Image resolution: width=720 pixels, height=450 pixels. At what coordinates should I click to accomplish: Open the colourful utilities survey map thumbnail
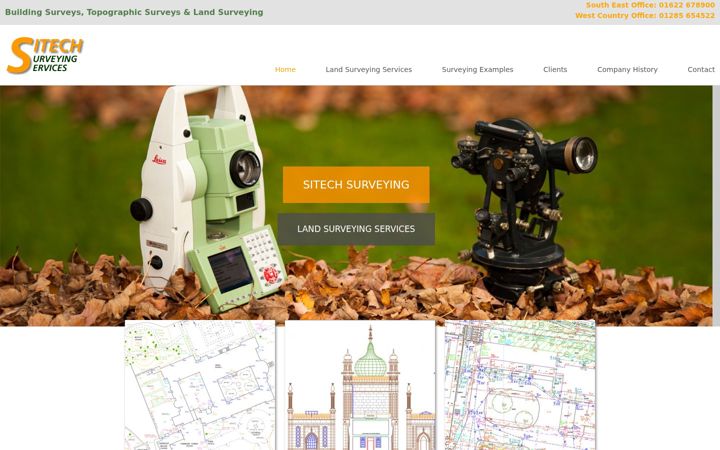pyautogui.click(x=520, y=385)
